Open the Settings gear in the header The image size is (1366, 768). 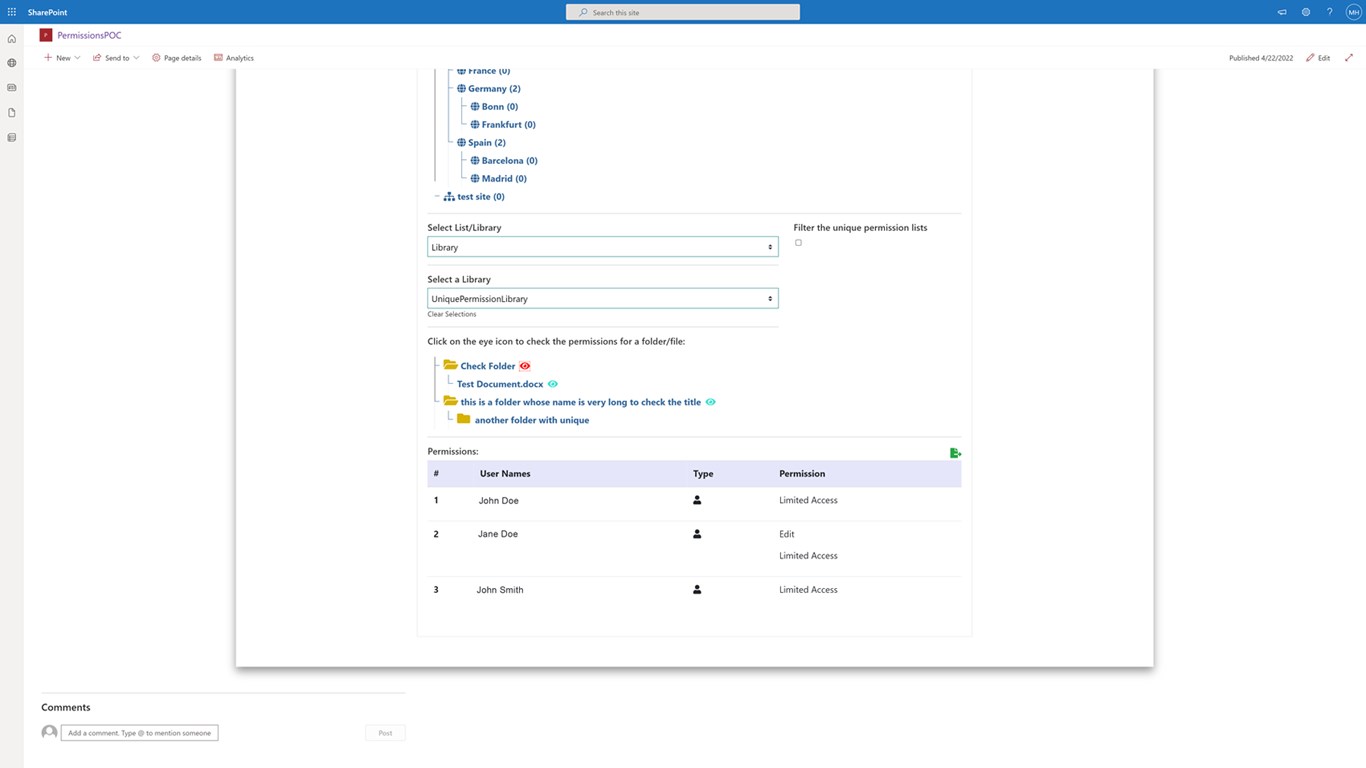point(1306,12)
